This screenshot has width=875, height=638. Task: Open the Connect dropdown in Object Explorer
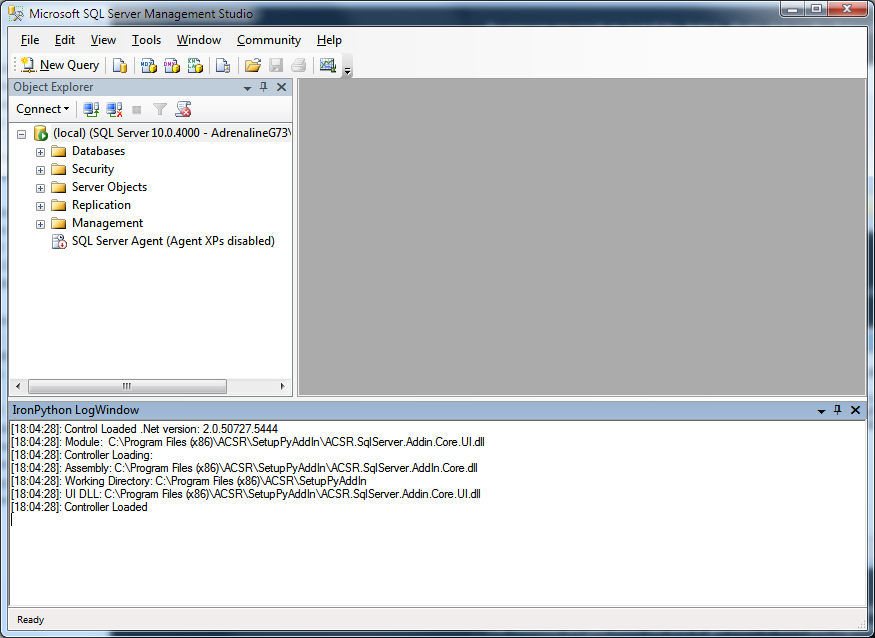coord(42,109)
